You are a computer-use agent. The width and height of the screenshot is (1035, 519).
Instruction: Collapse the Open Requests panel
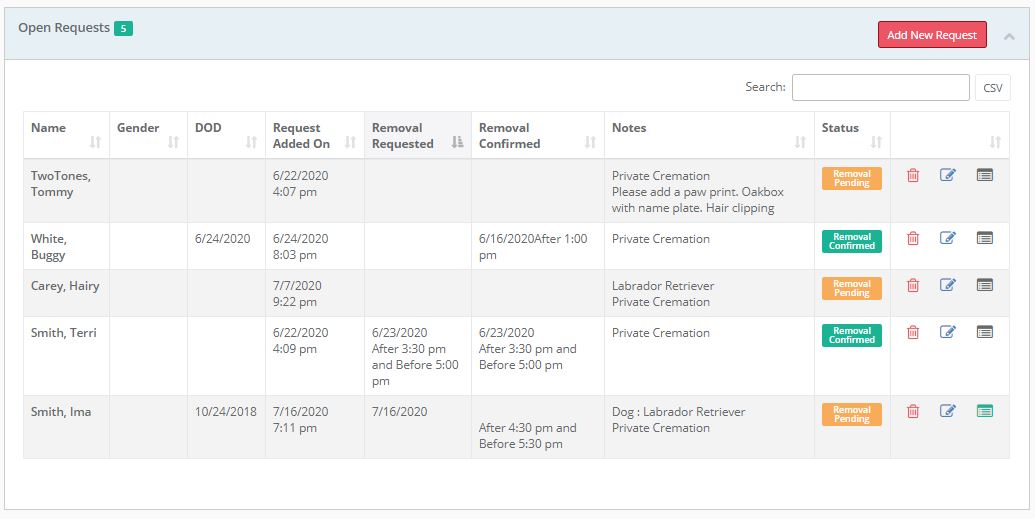point(1009,36)
